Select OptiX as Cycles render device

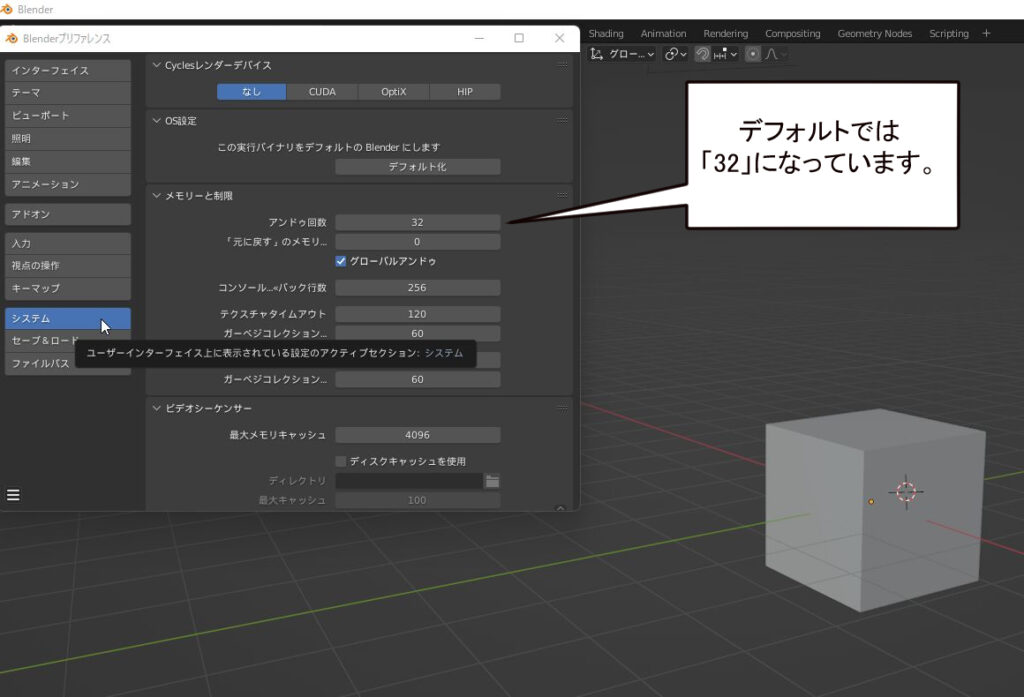(x=394, y=92)
